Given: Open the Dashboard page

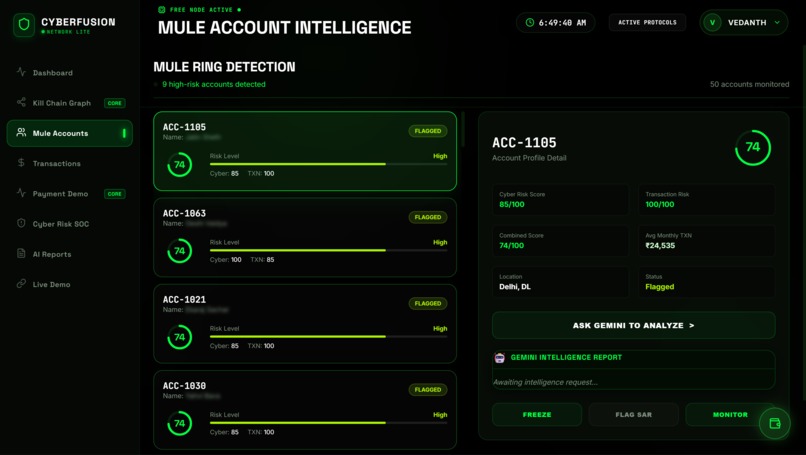Looking at the screenshot, I should (x=69, y=72).
